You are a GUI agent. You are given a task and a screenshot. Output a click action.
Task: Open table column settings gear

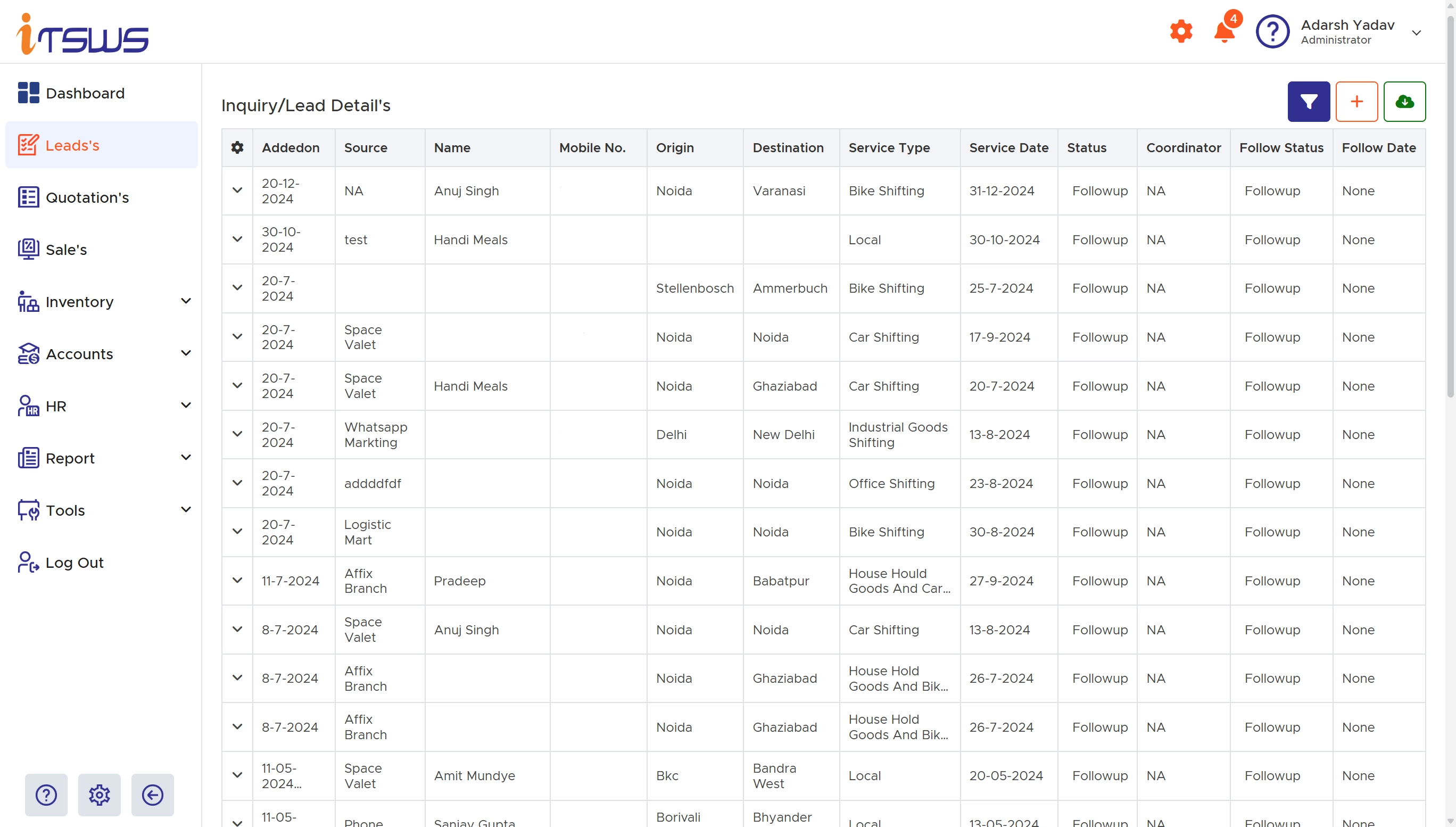click(x=237, y=148)
